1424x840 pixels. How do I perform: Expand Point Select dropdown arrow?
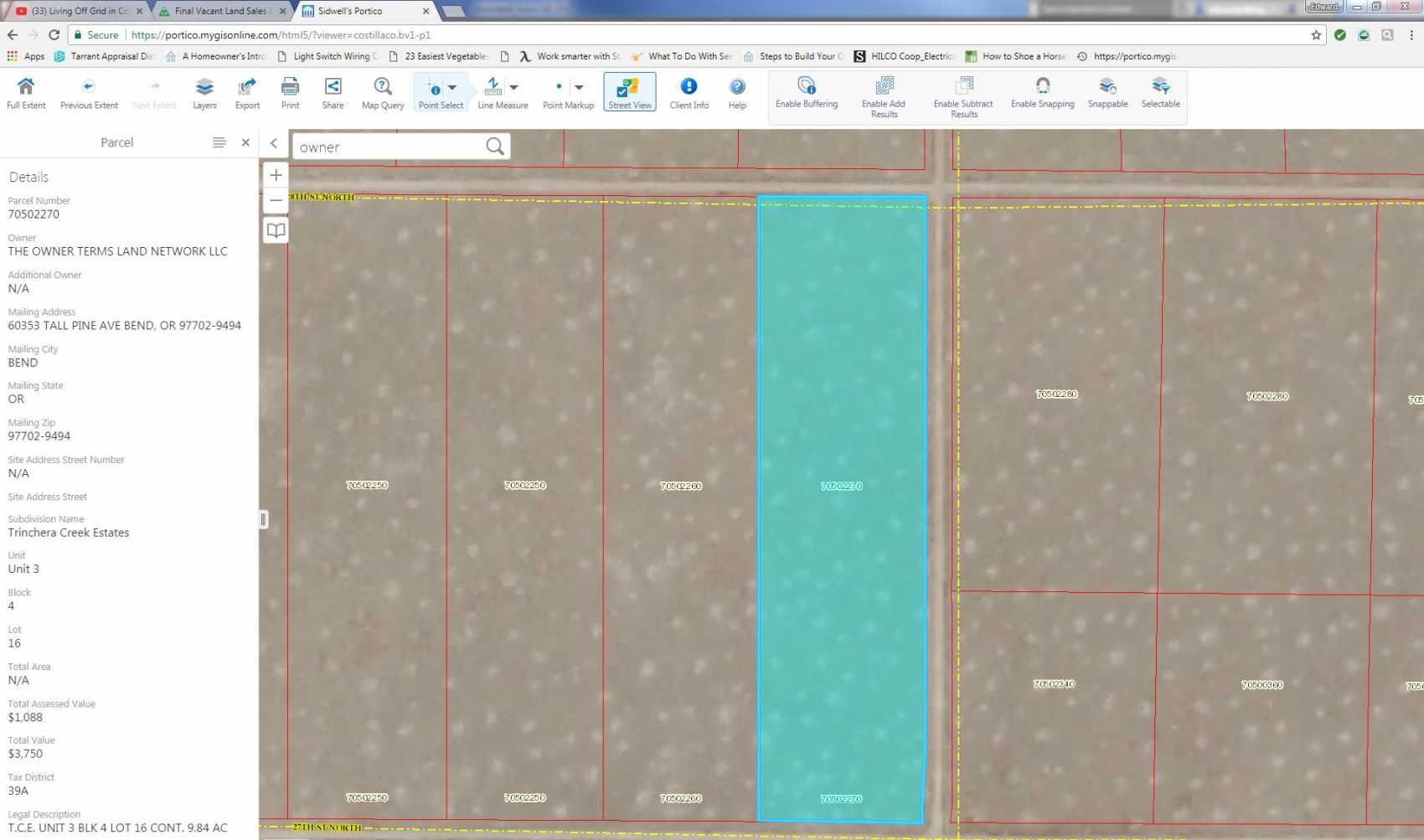pyautogui.click(x=452, y=87)
